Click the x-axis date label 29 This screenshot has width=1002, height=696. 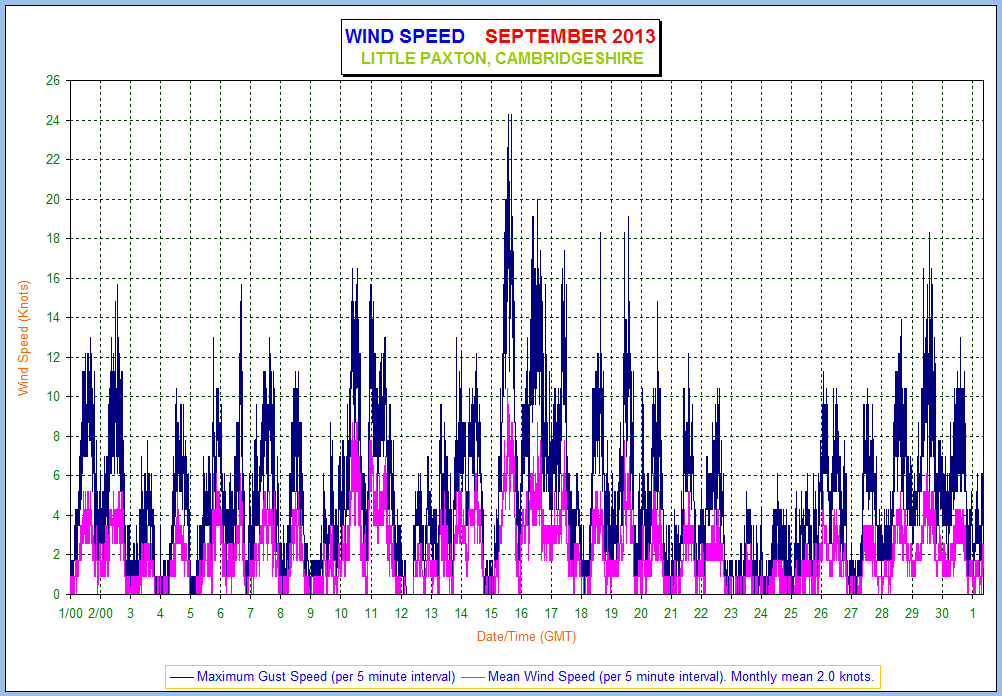click(x=912, y=614)
